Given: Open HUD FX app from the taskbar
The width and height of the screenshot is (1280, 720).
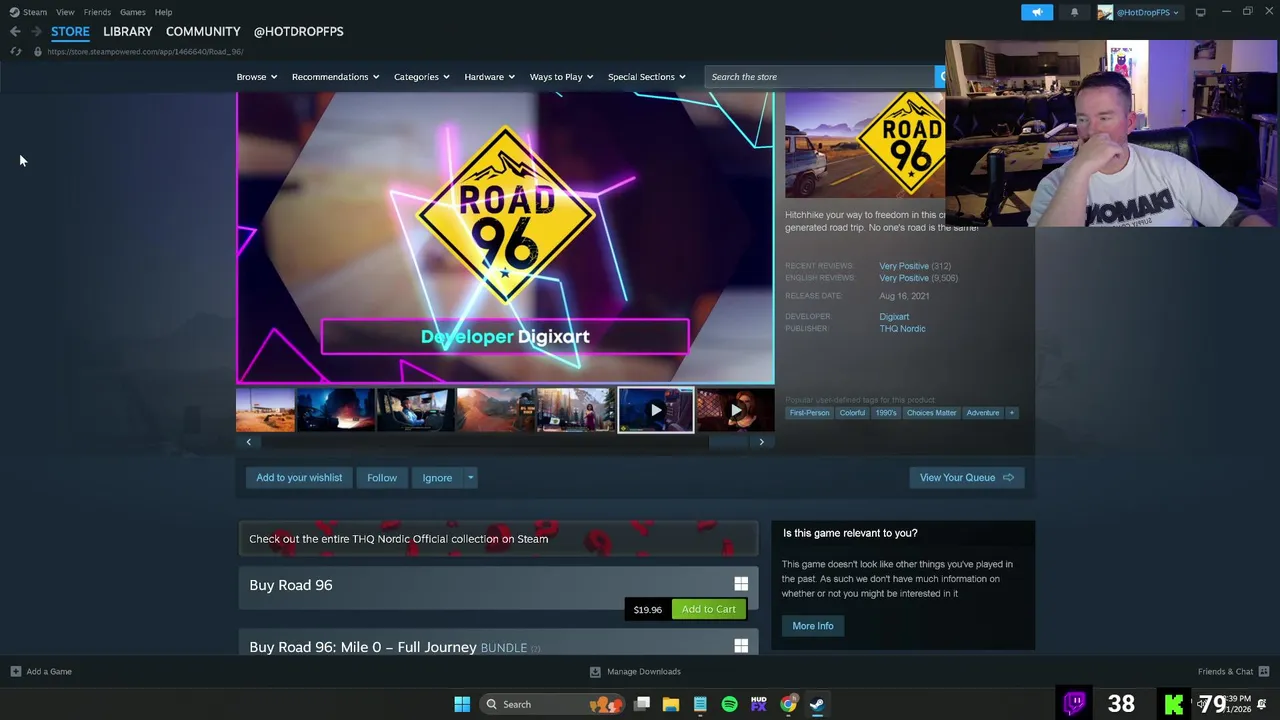Looking at the screenshot, I should 759,704.
